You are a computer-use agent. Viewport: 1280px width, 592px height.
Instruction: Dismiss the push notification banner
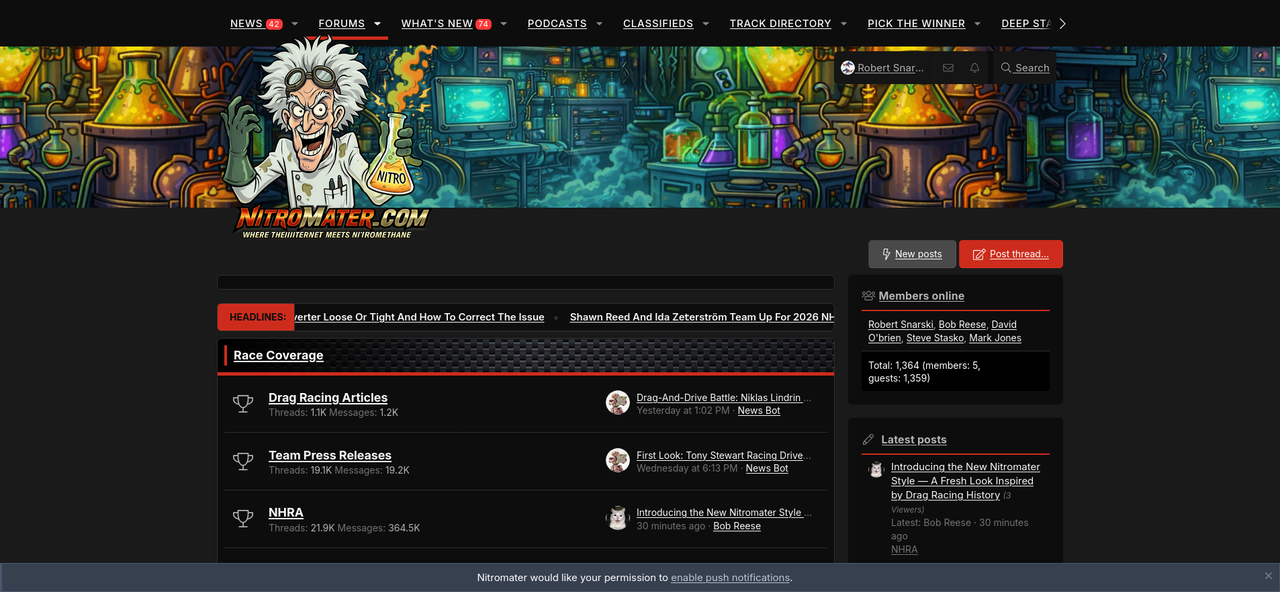click(1268, 577)
